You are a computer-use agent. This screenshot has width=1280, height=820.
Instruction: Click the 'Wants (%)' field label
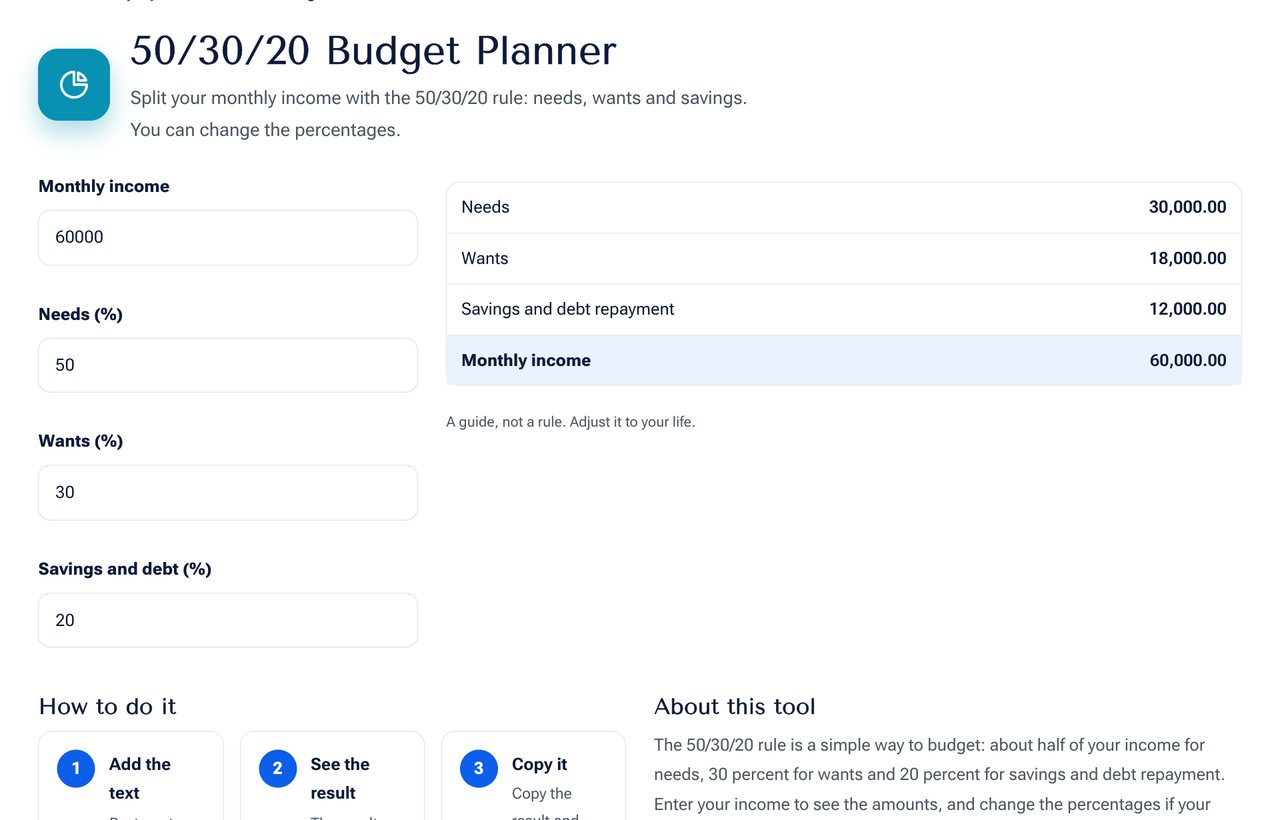point(80,441)
